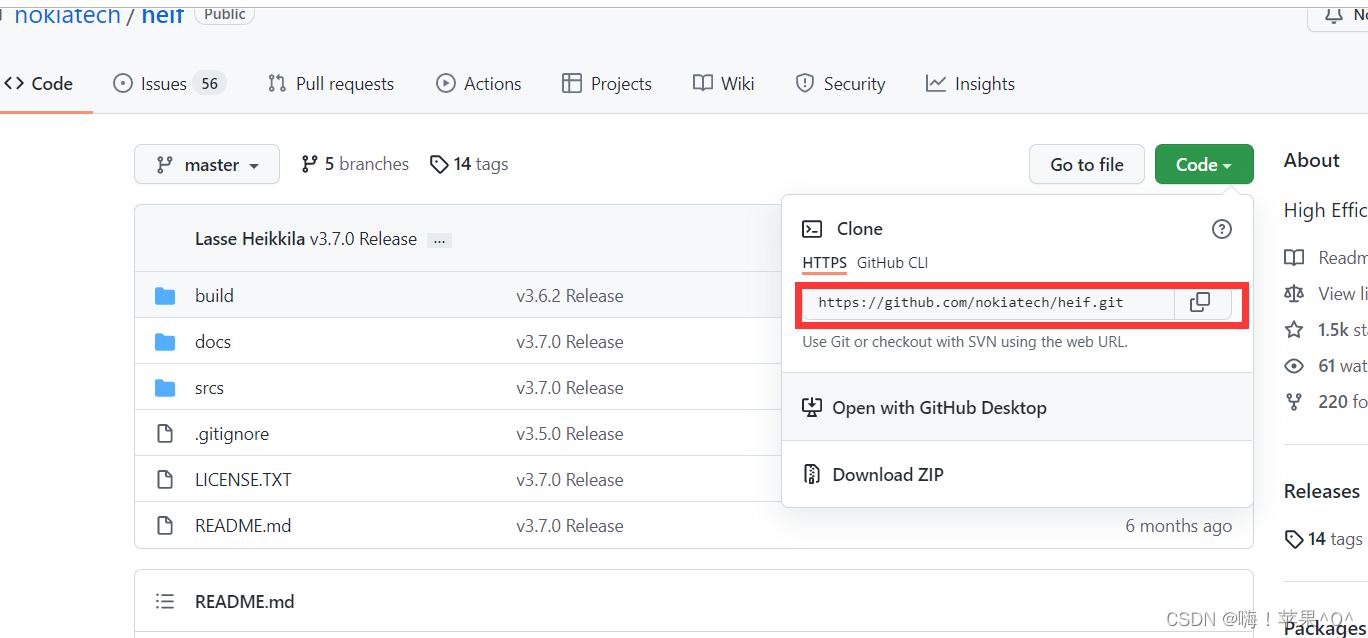The height and width of the screenshot is (638, 1368).
Task: Click the clone URL input field
Action: tap(988, 302)
